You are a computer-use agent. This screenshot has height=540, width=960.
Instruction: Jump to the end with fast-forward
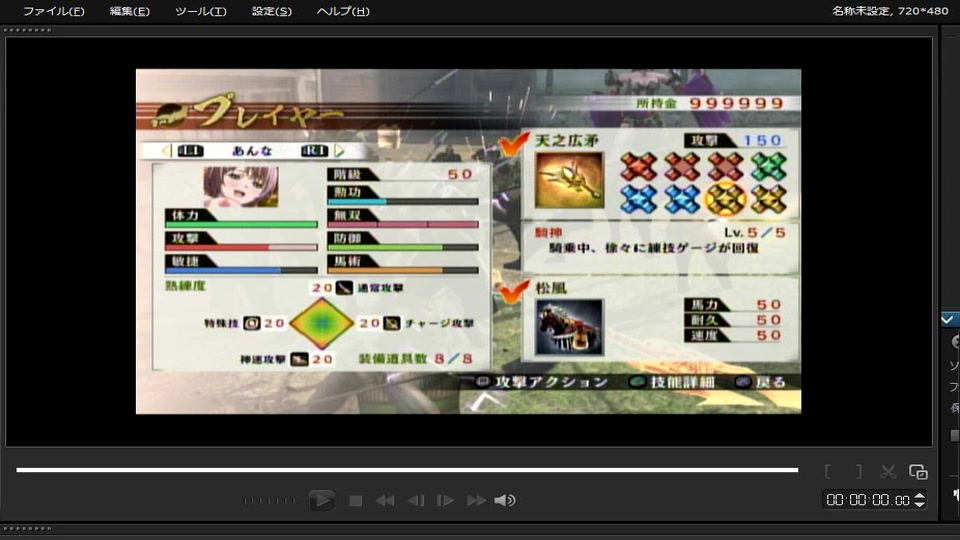476,501
